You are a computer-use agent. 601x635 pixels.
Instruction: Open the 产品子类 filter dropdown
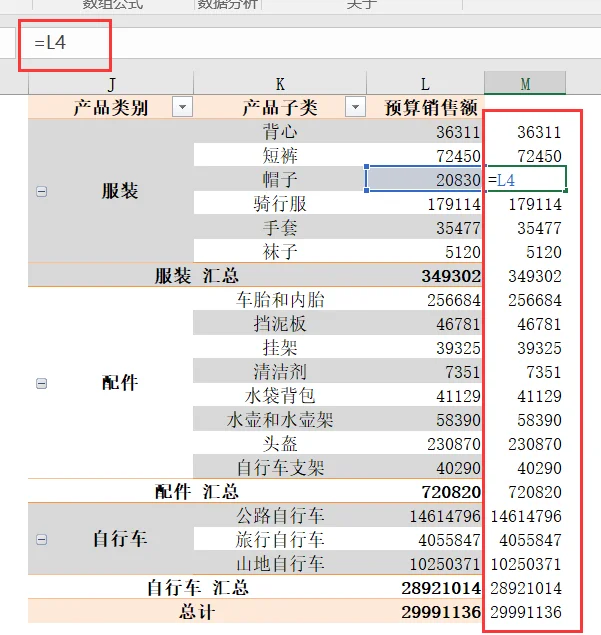[x=355, y=107]
